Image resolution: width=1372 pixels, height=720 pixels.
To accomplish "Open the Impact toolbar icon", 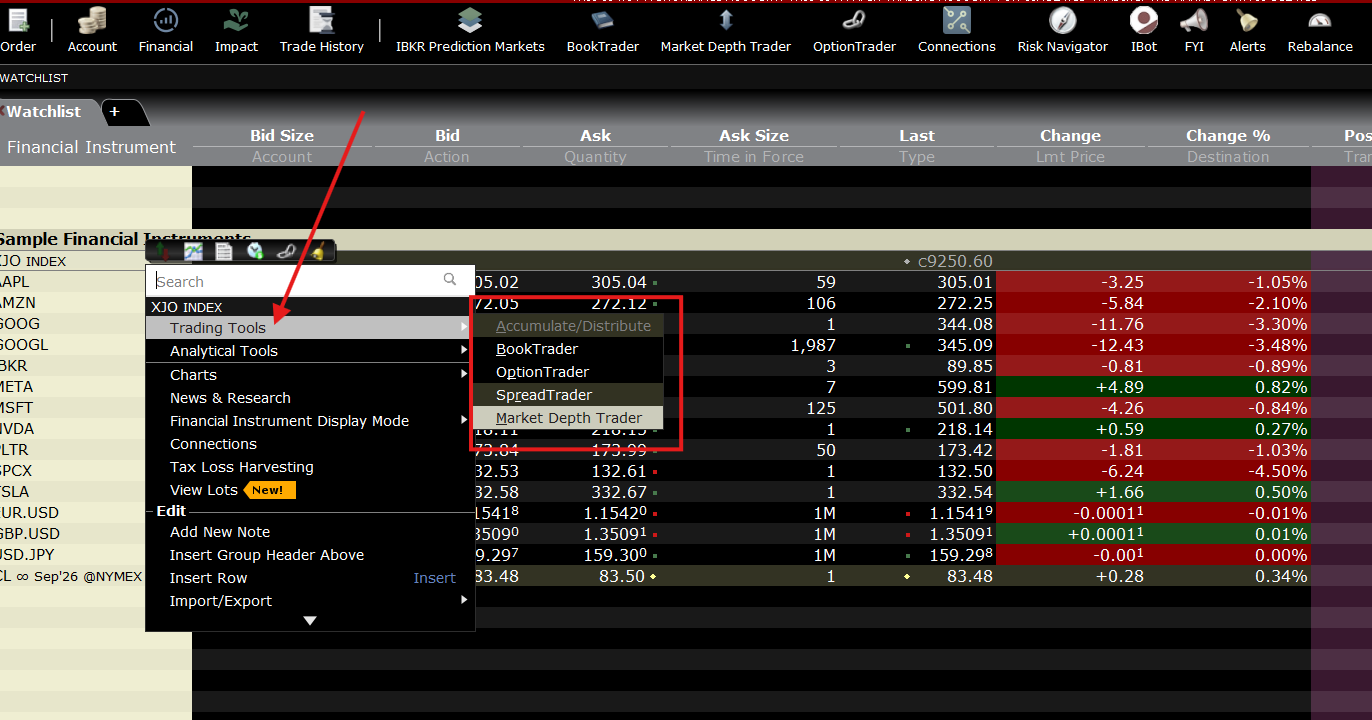I will click(x=236, y=30).
